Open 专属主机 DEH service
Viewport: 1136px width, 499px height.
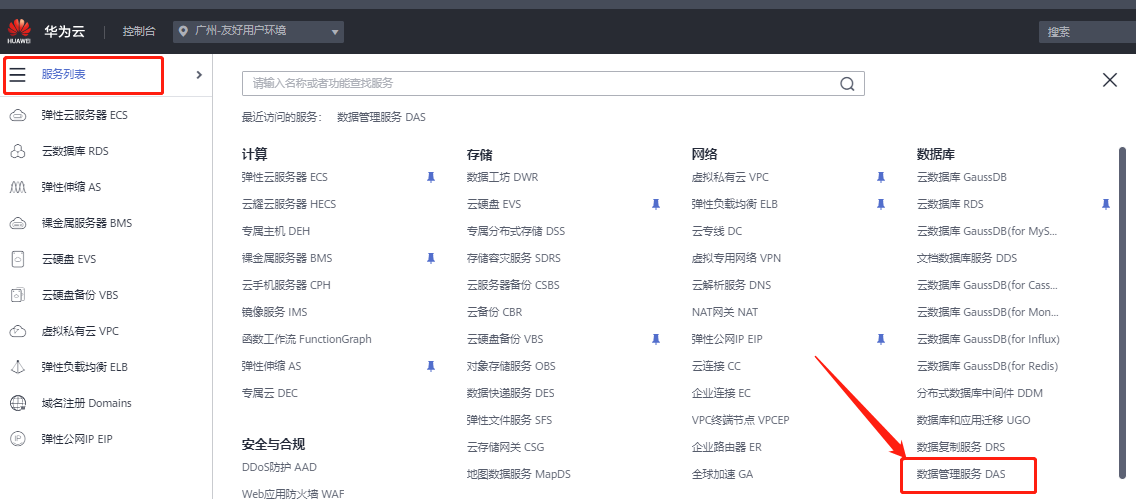click(276, 231)
